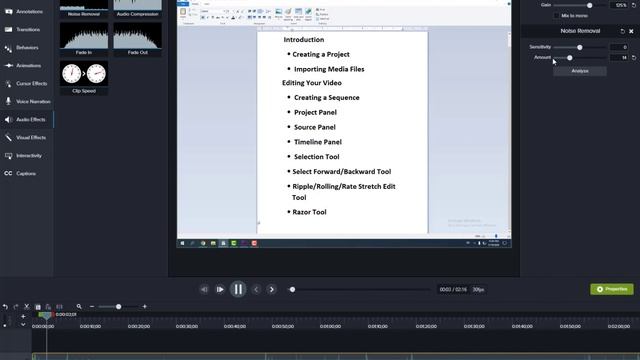This screenshot has width=640, height=360.
Task: Reset the Amount value
Action: (634, 58)
